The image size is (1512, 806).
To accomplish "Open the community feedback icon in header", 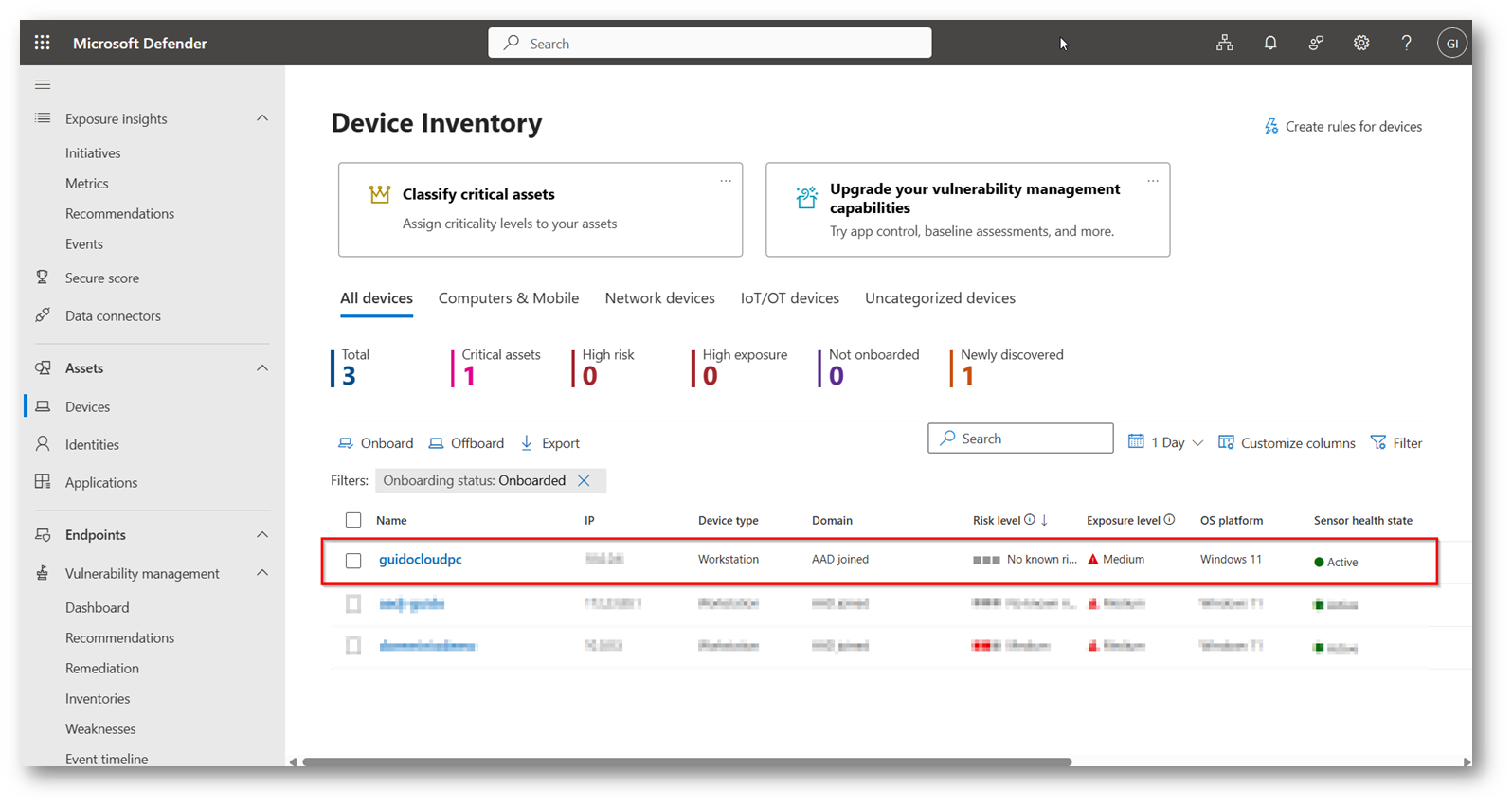I will tap(1316, 43).
